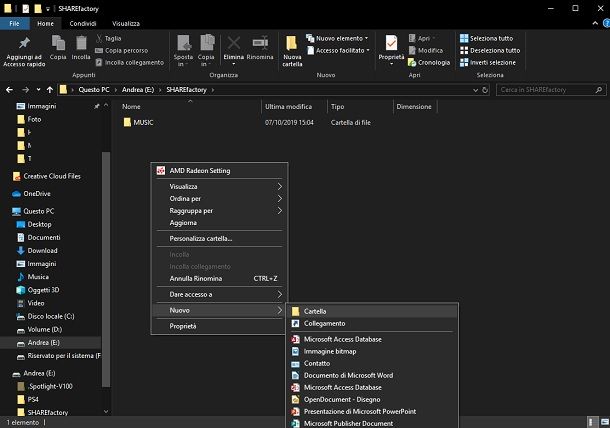This screenshot has height=428, width=610.
Task: Click Inverti selezione
Action: pos(488,62)
